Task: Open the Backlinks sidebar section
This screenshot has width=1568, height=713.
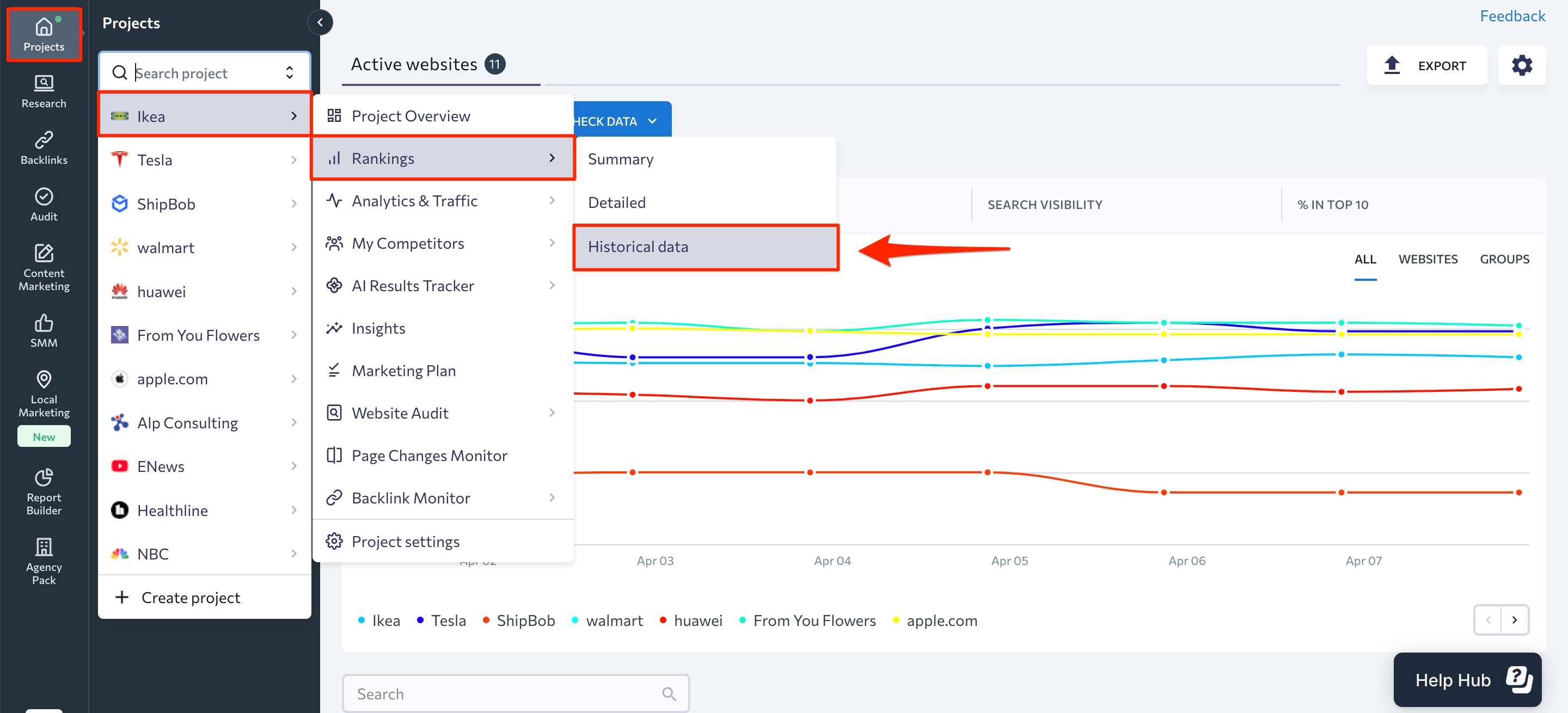Action: pyautogui.click(x=44, y=148)
